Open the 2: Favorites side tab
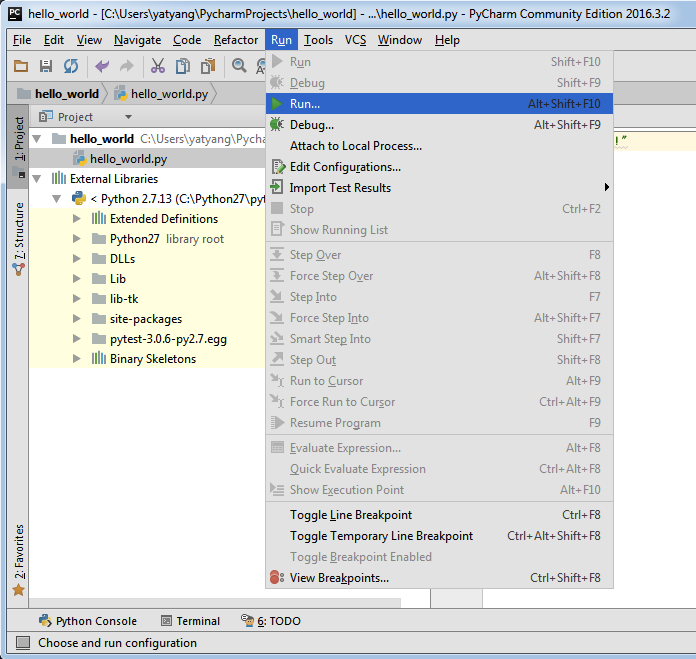696x659 pixels. point(18,560)
